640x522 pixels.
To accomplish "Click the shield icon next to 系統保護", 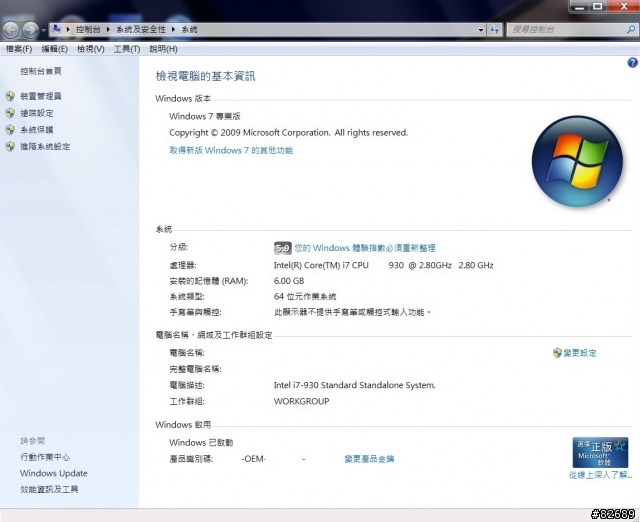I will pos(10,130).
